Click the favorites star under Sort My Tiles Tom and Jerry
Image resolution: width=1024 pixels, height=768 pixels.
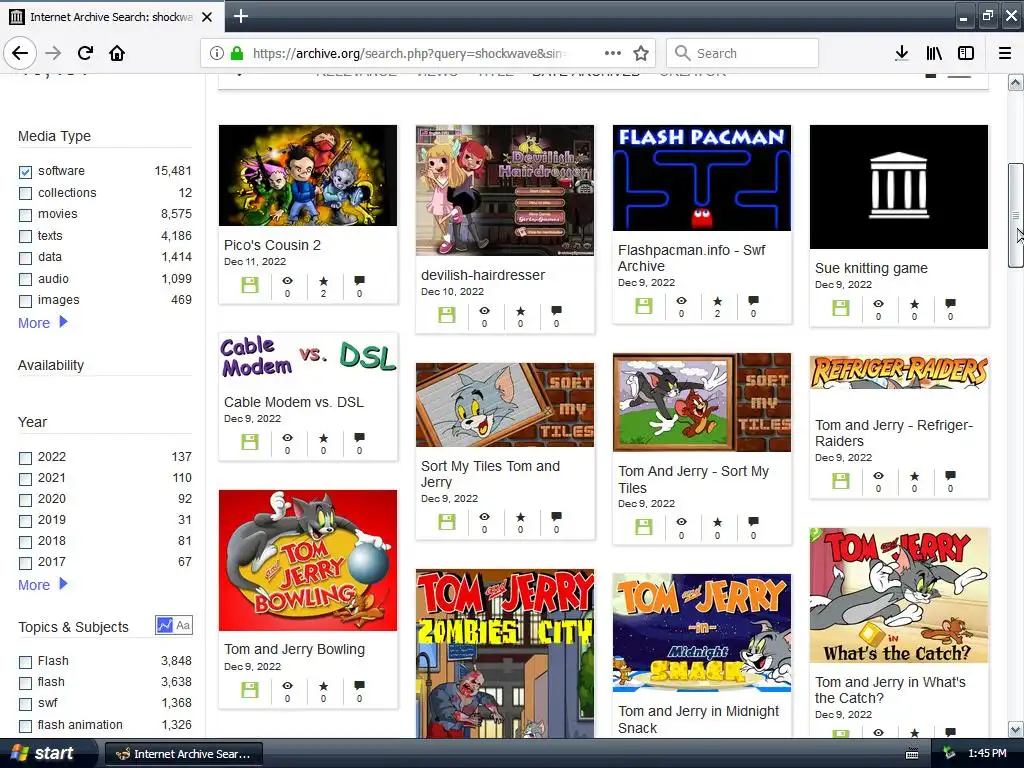(x=520, y=517)
